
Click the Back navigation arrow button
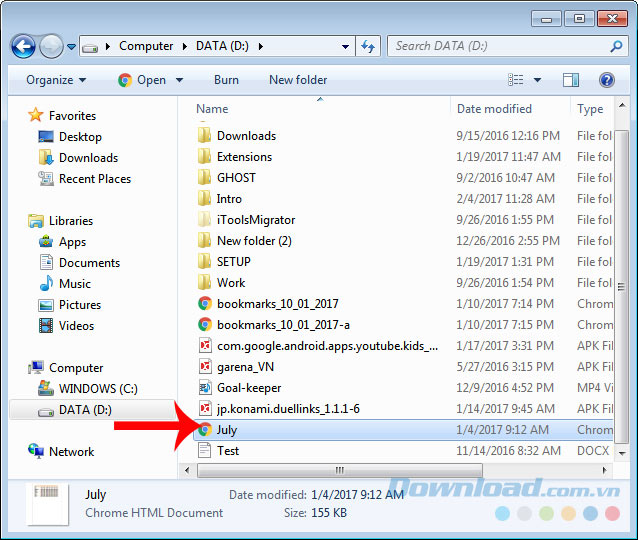click(x=23, y=47)
